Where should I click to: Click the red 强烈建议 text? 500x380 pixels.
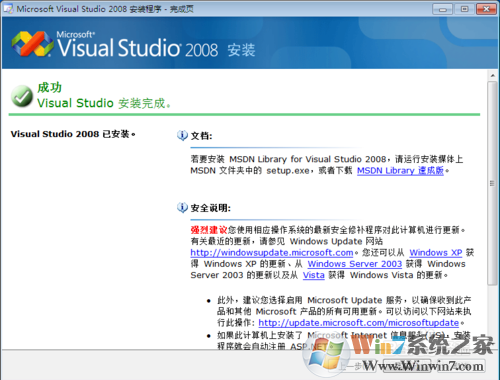click(209, 230)
